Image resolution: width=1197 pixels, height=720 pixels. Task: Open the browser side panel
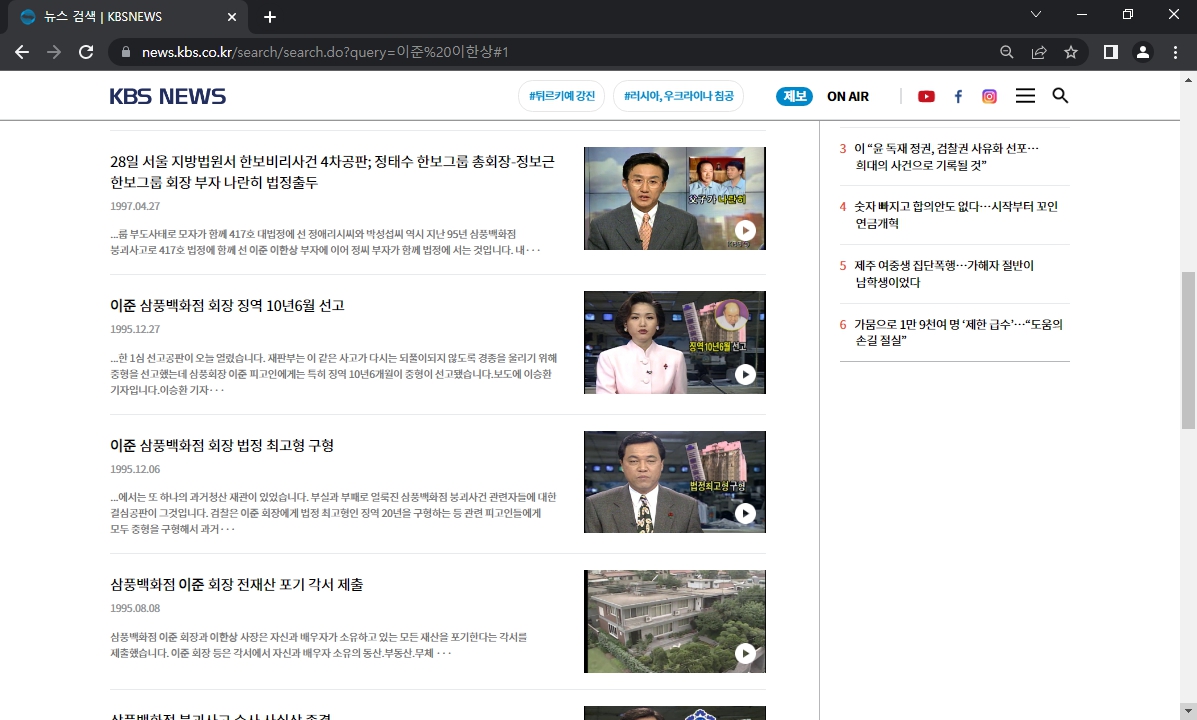click(1111, 52)
